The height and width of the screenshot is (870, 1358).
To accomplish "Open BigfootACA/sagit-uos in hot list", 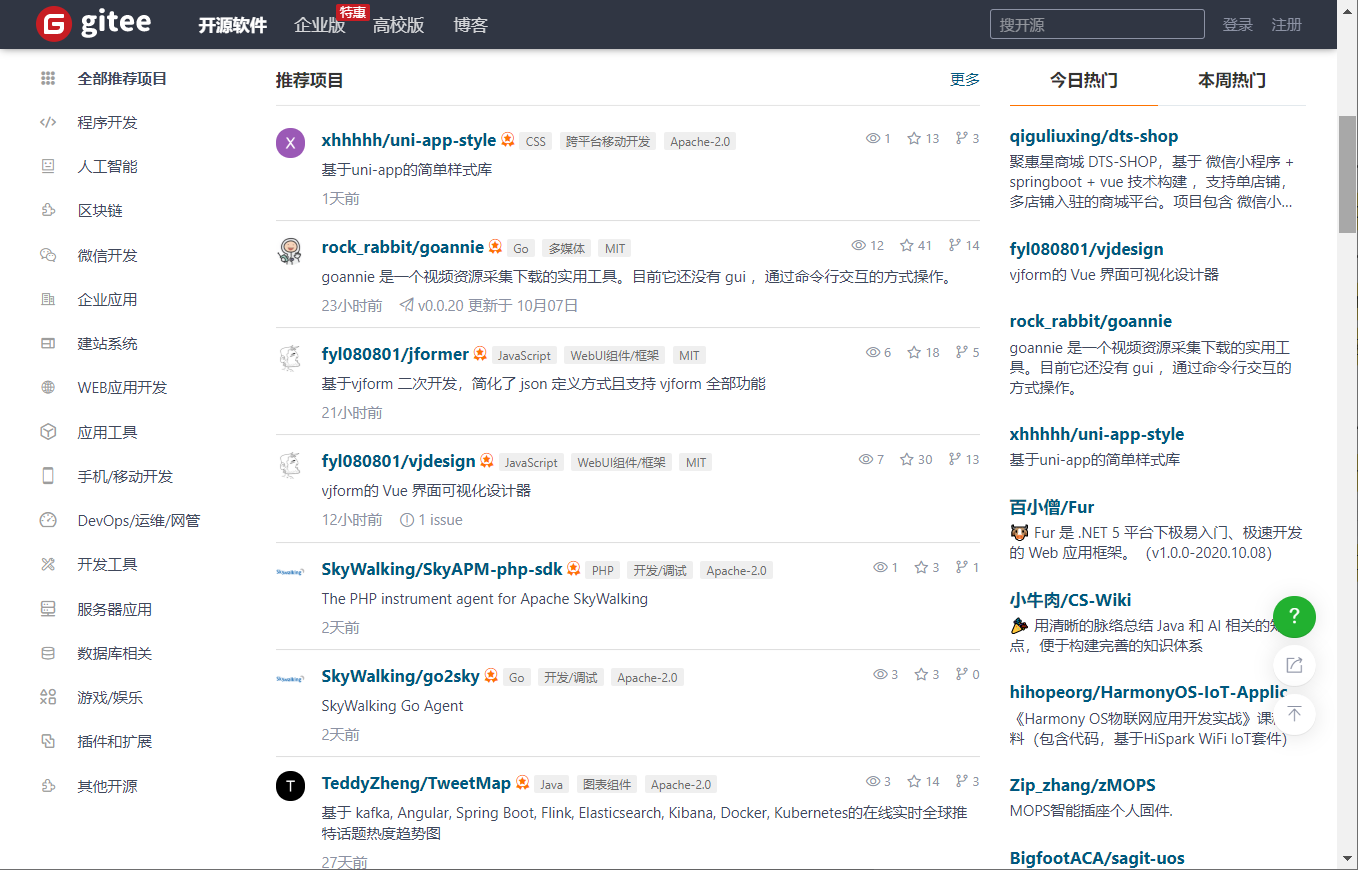I will click(x=1097, y=858).
